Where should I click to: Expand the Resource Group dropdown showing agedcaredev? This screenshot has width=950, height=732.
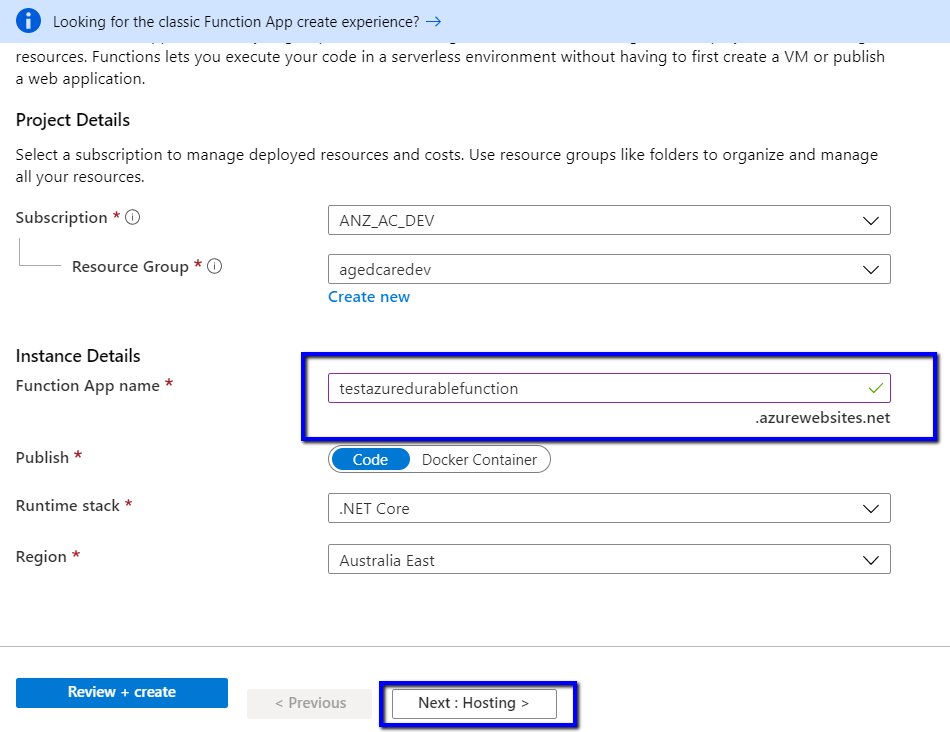608,269
